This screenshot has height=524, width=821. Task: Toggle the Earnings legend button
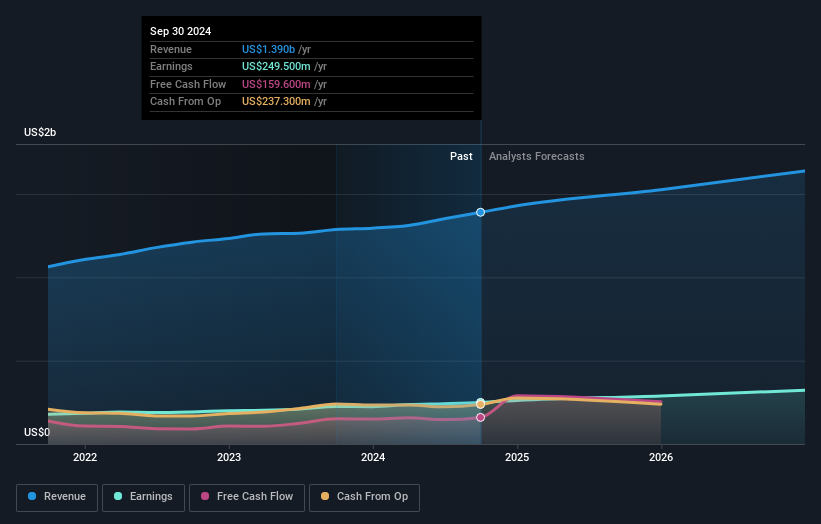click(143, 497)
